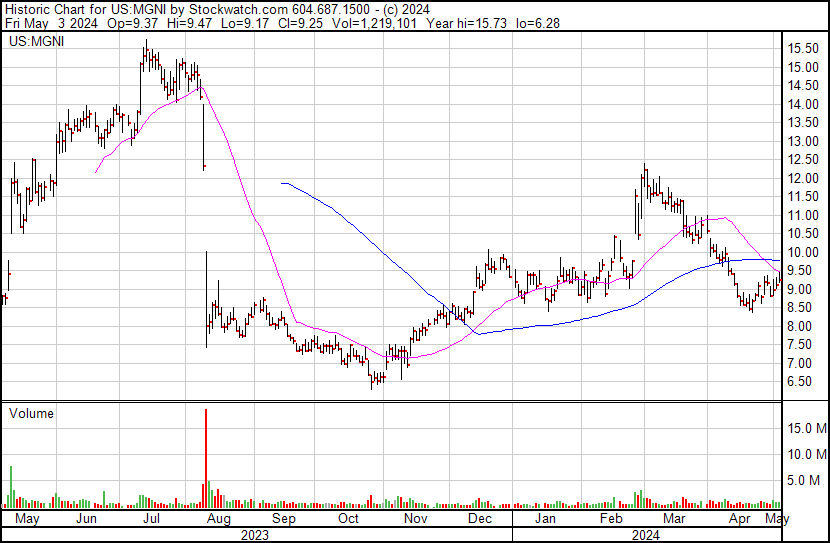Viewport: 830px width, 543px height.
Task: Select the Nov month label on time axis
Action: (x=415, y=520)
